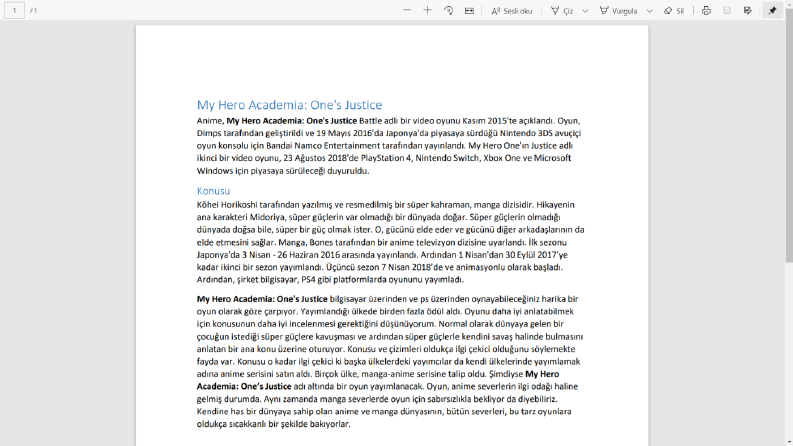Zoom out with the minus icon
Image resolution: width=793 pixels, height=446 pixels.
pyautogui.click(x=407, y=10)
